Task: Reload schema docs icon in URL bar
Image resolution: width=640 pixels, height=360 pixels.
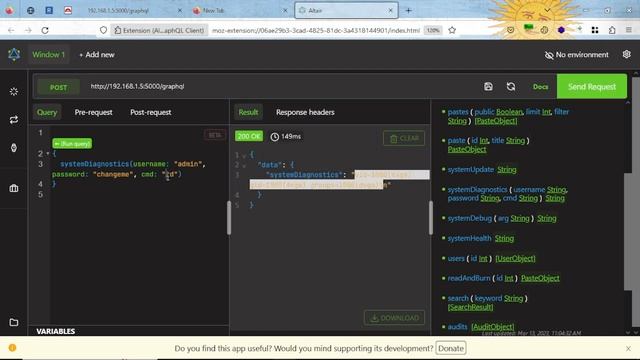Action: pos(511,87)
